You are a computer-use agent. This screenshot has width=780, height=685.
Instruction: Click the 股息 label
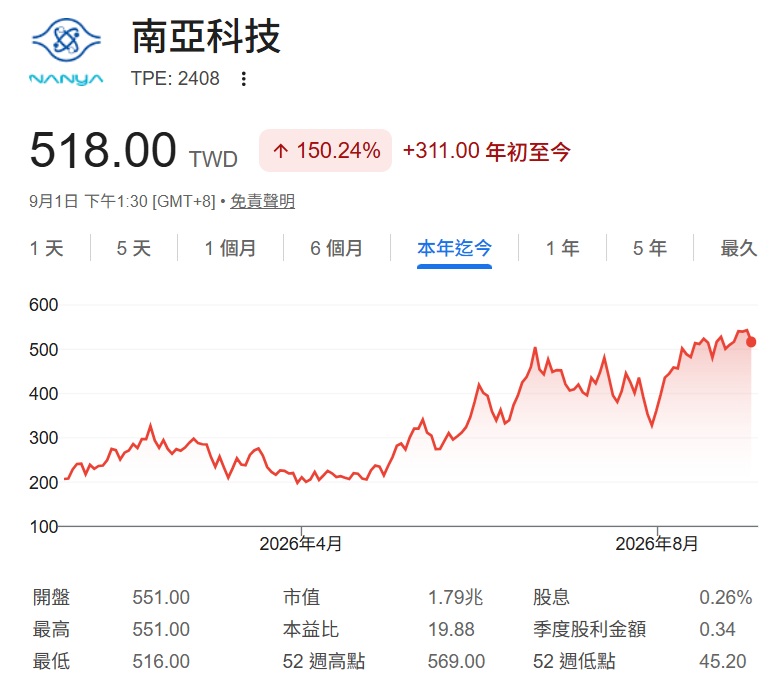pos(551,597)
